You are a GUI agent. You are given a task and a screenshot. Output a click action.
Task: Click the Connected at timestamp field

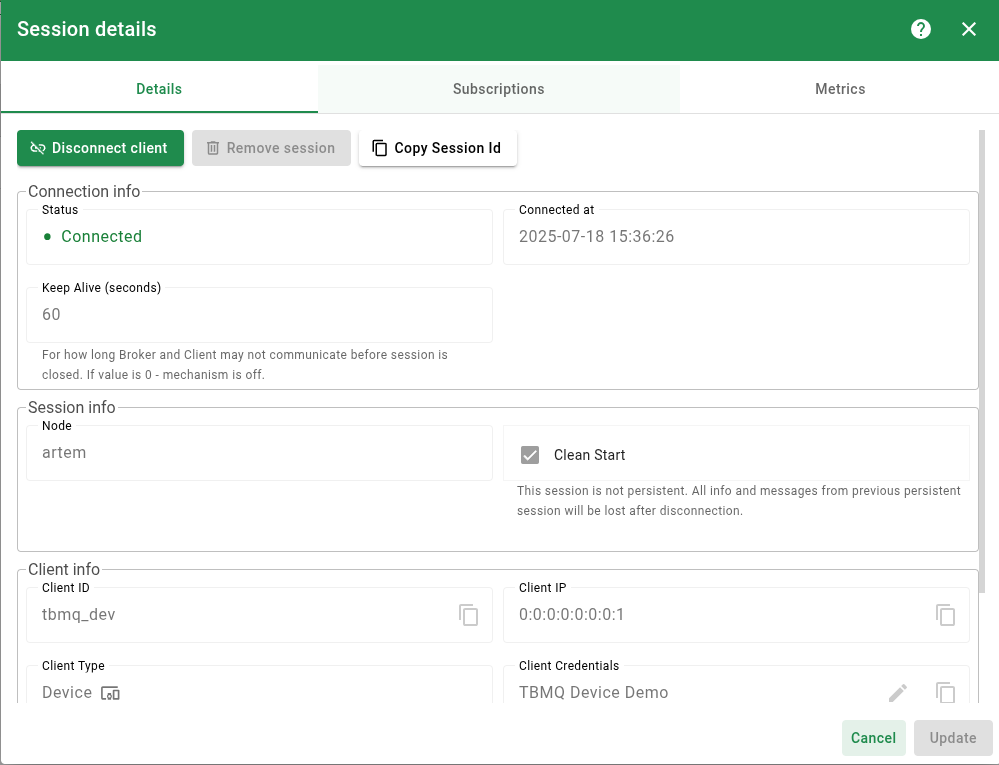pyautogui.click(x=735, y=237)
